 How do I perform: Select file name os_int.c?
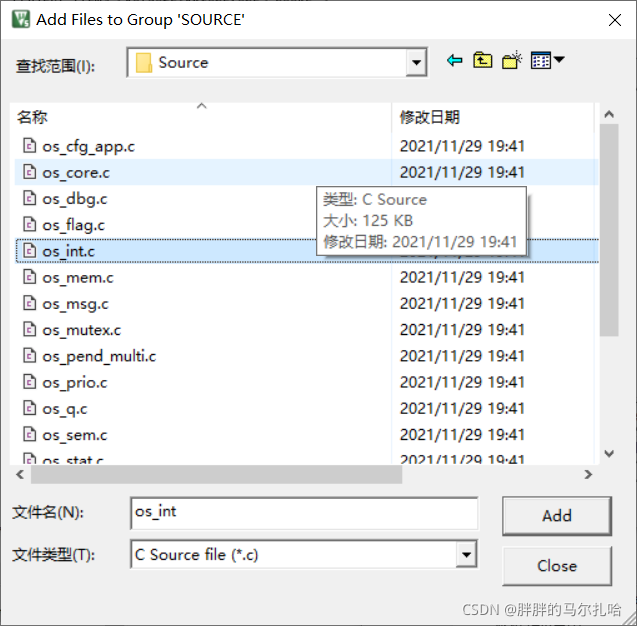[x=69, y=251]
